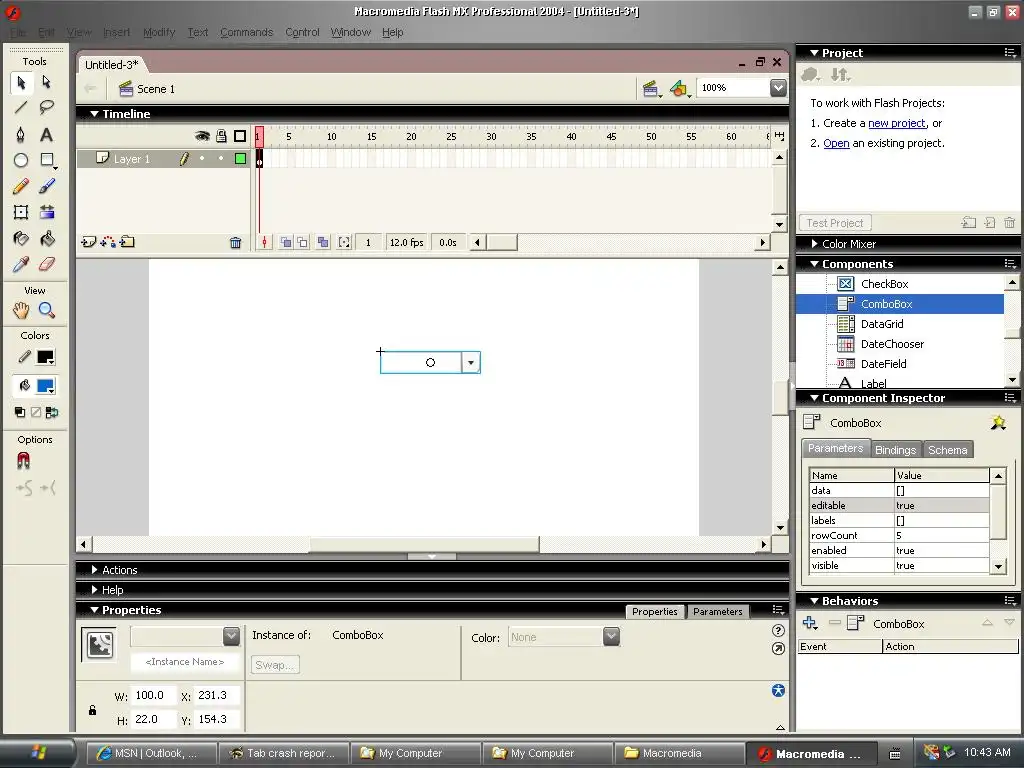This screenshot has height=768, width=1024.
Task: Click the Edit Scene icon
Action: 650,89
